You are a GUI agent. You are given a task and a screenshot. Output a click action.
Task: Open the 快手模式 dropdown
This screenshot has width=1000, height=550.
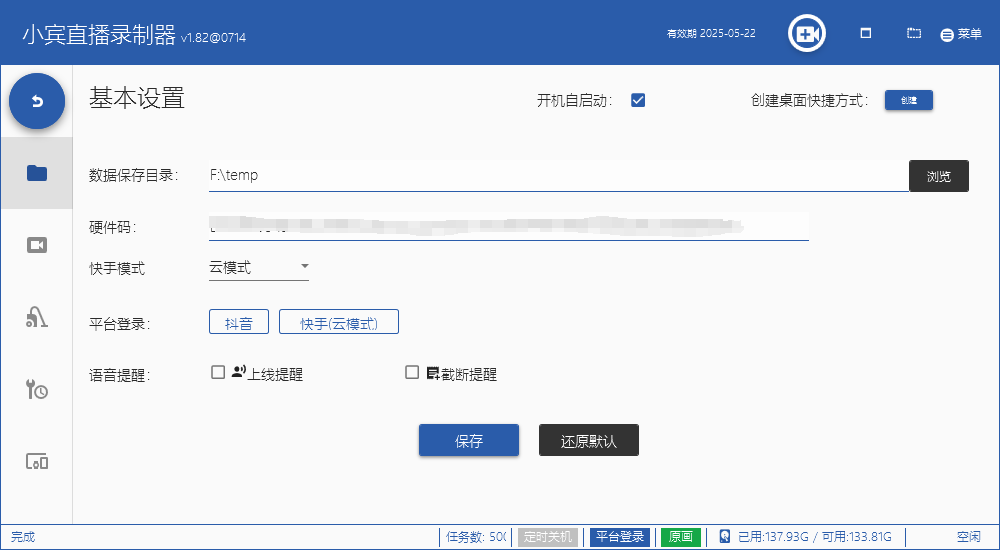[x=259, y=267]
